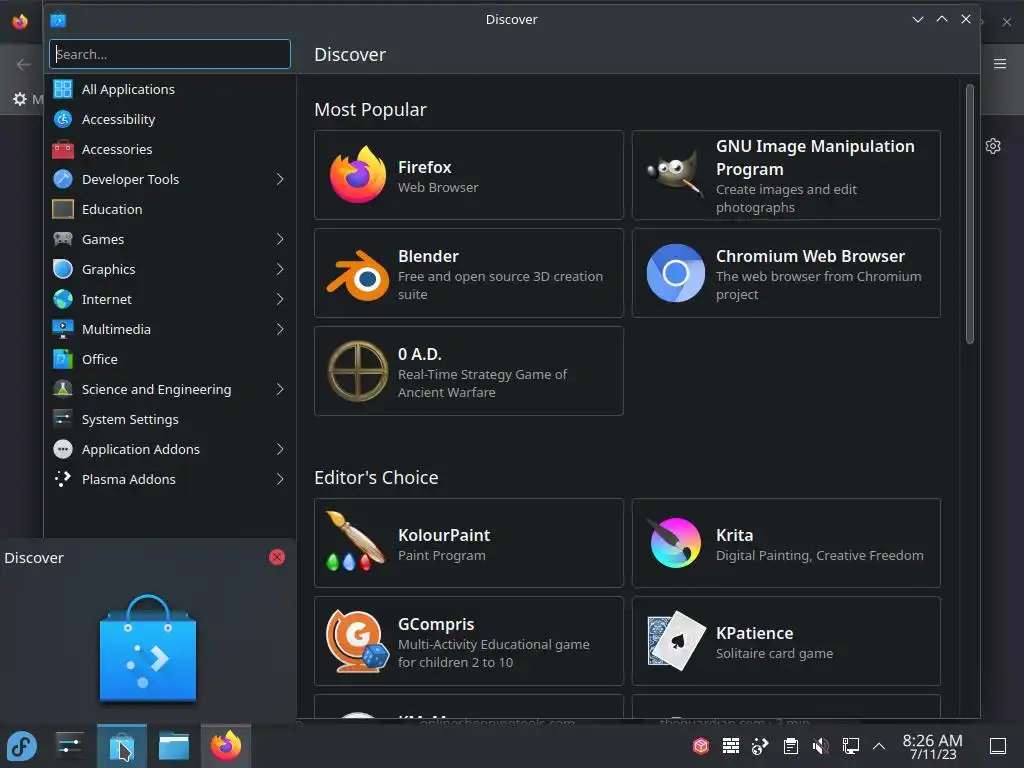Screen dimensions: 1024x768
Task: Open the KolourPaint app card
Action: (469, 543)
